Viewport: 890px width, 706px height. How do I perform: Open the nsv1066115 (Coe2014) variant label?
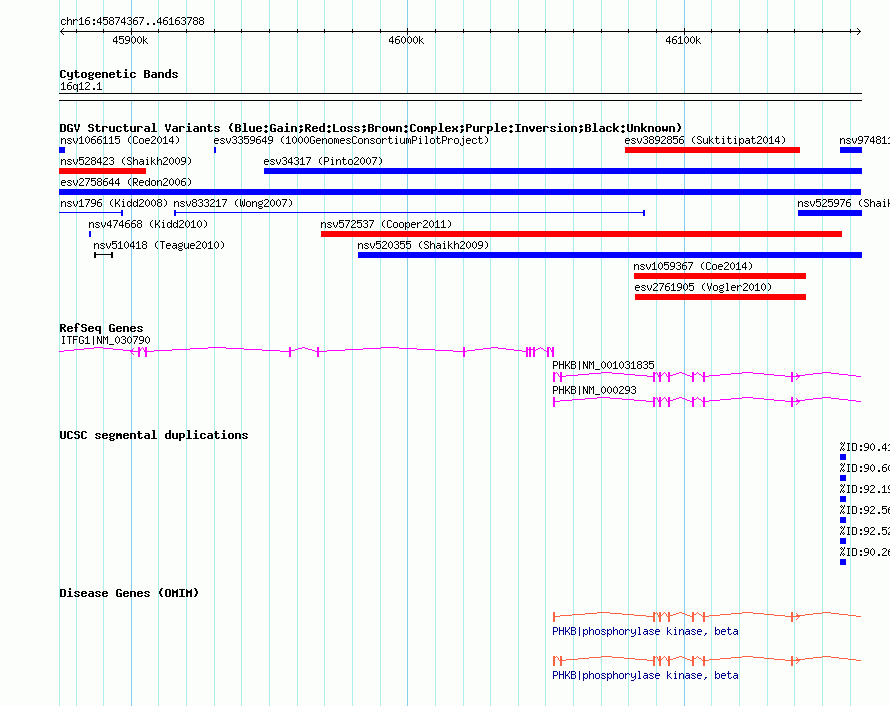point(120,140)
